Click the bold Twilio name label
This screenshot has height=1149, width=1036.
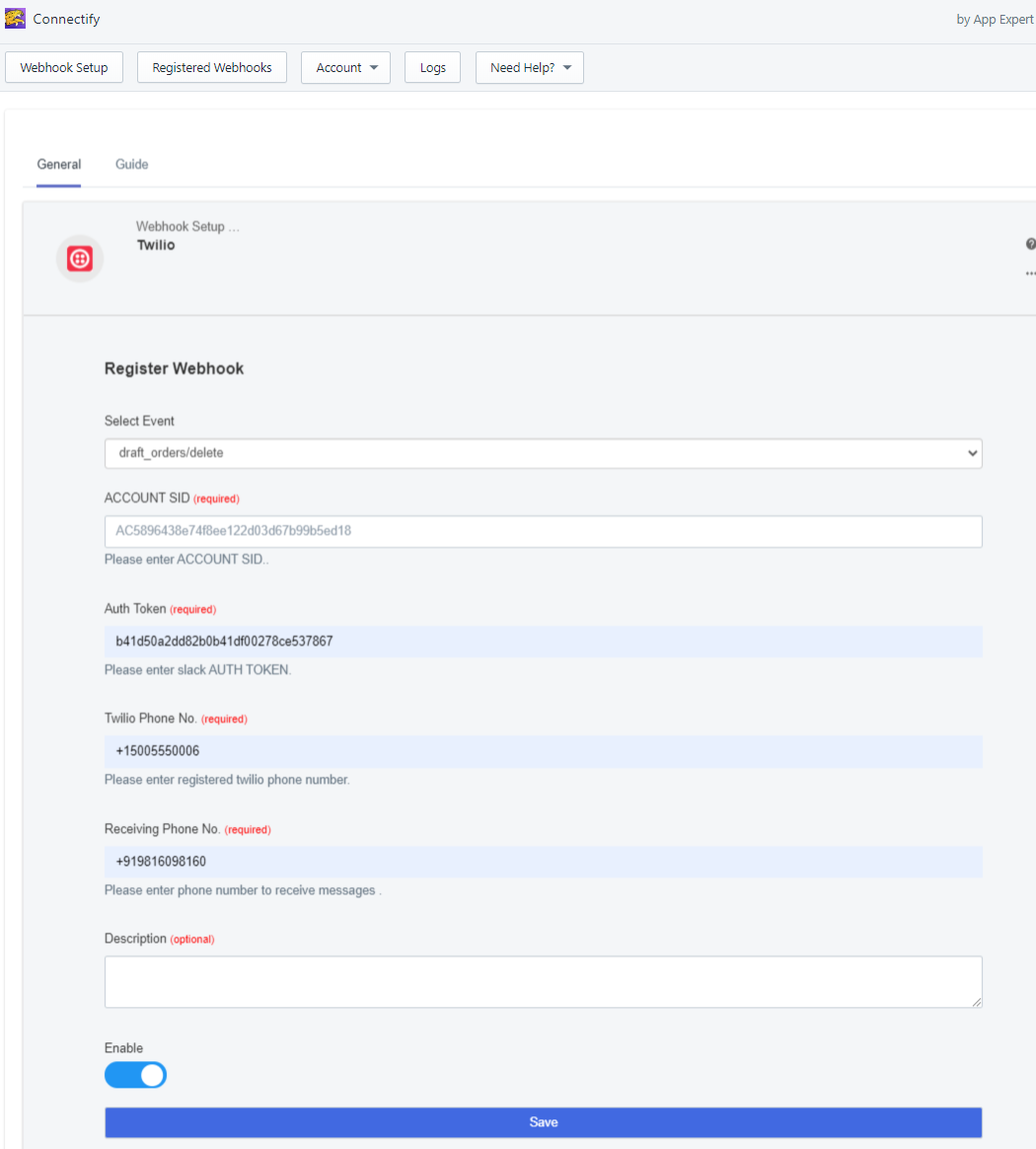(156, 245)
